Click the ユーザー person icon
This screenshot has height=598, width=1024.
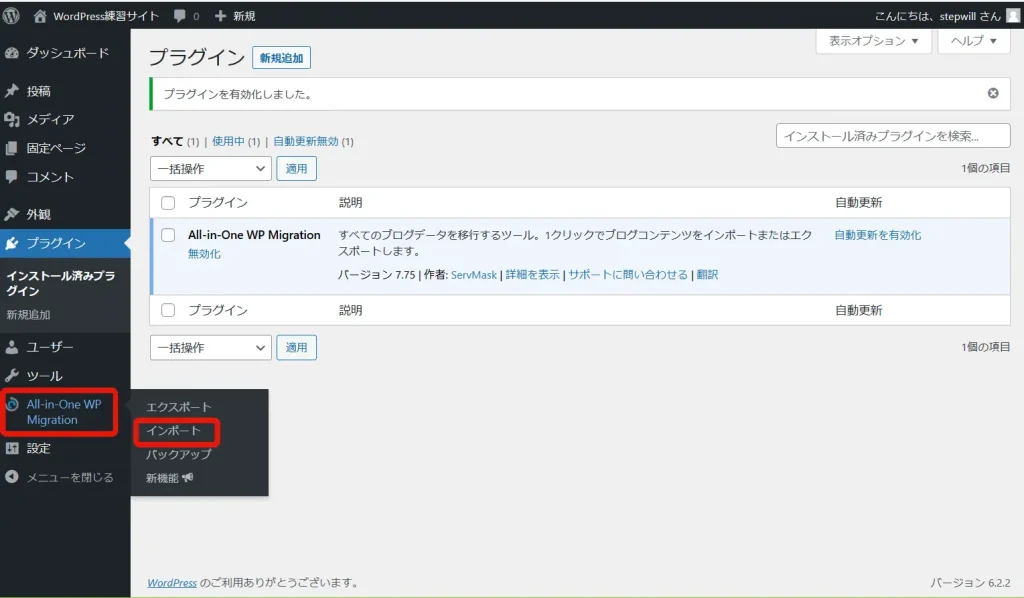pos(12,347)
